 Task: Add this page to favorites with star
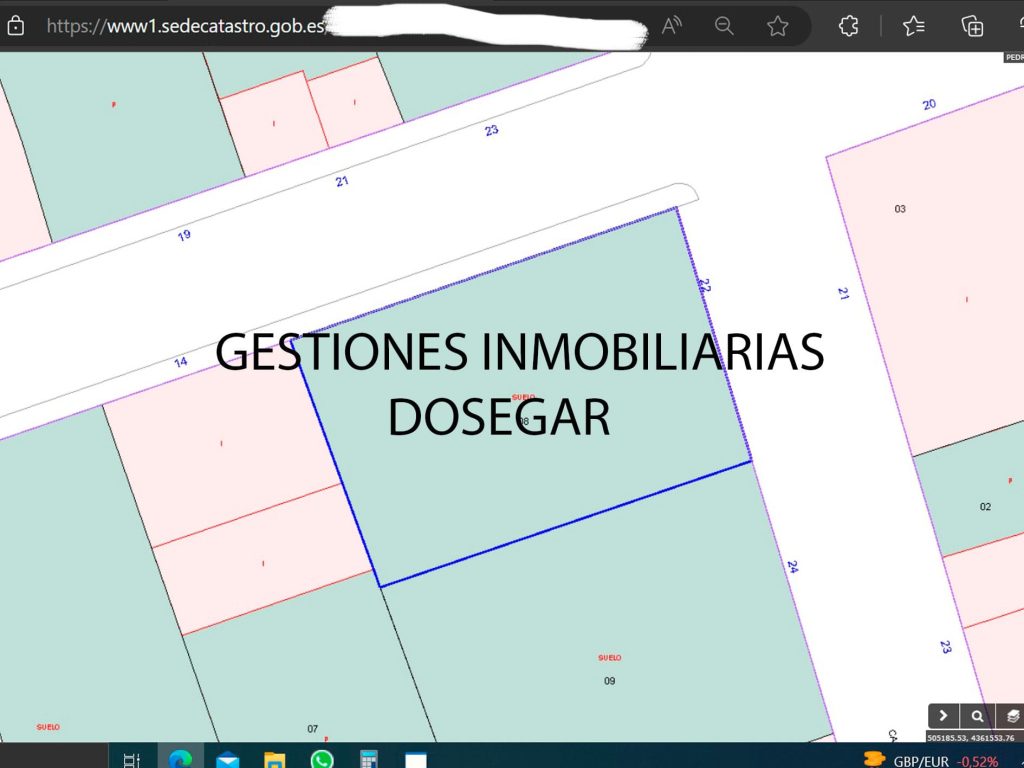pyautogui.click(x=777, y=26)
